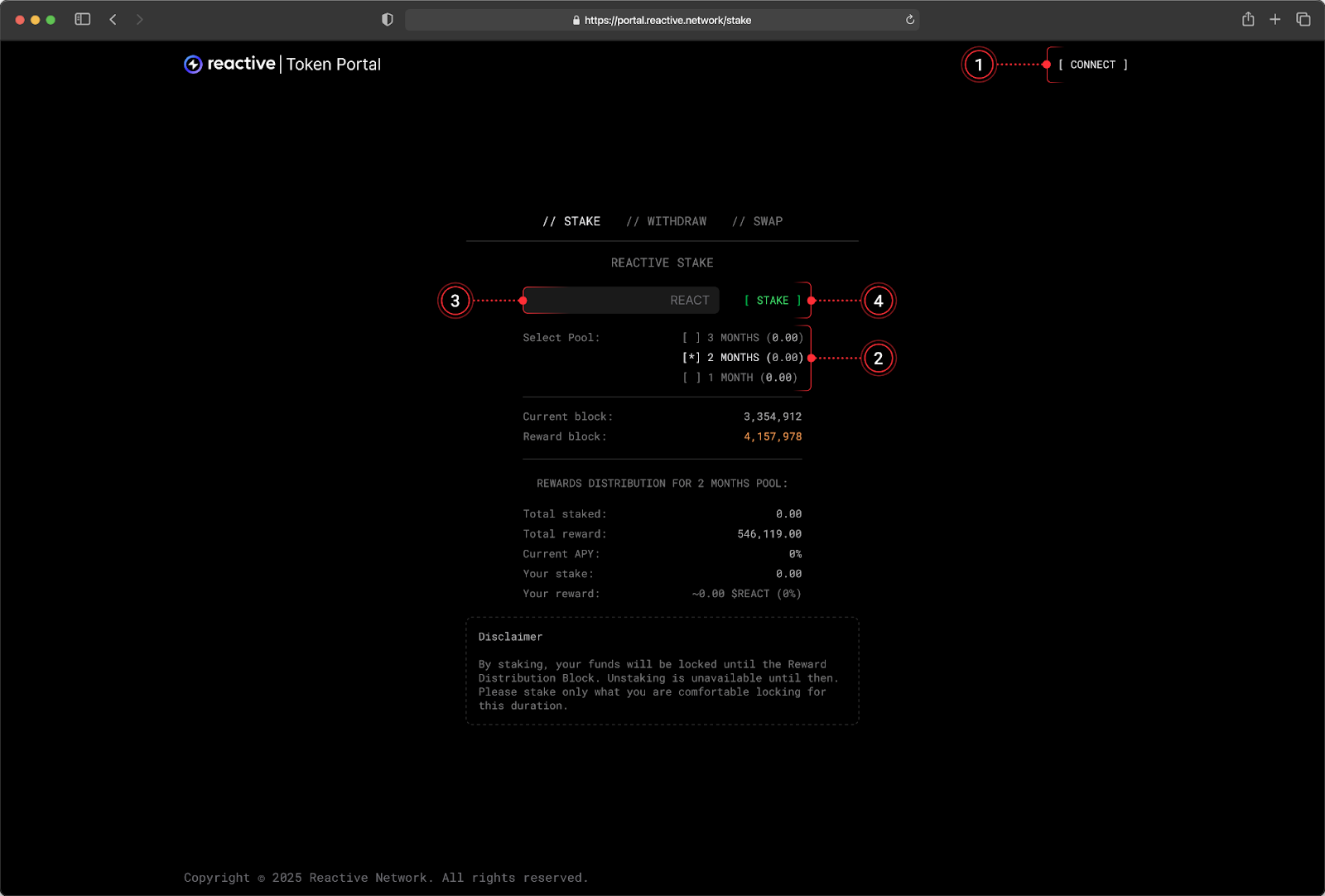Reload the page with the refresh icon
This screenshot has height=896, width=1325.
click(x=909, y=20)
